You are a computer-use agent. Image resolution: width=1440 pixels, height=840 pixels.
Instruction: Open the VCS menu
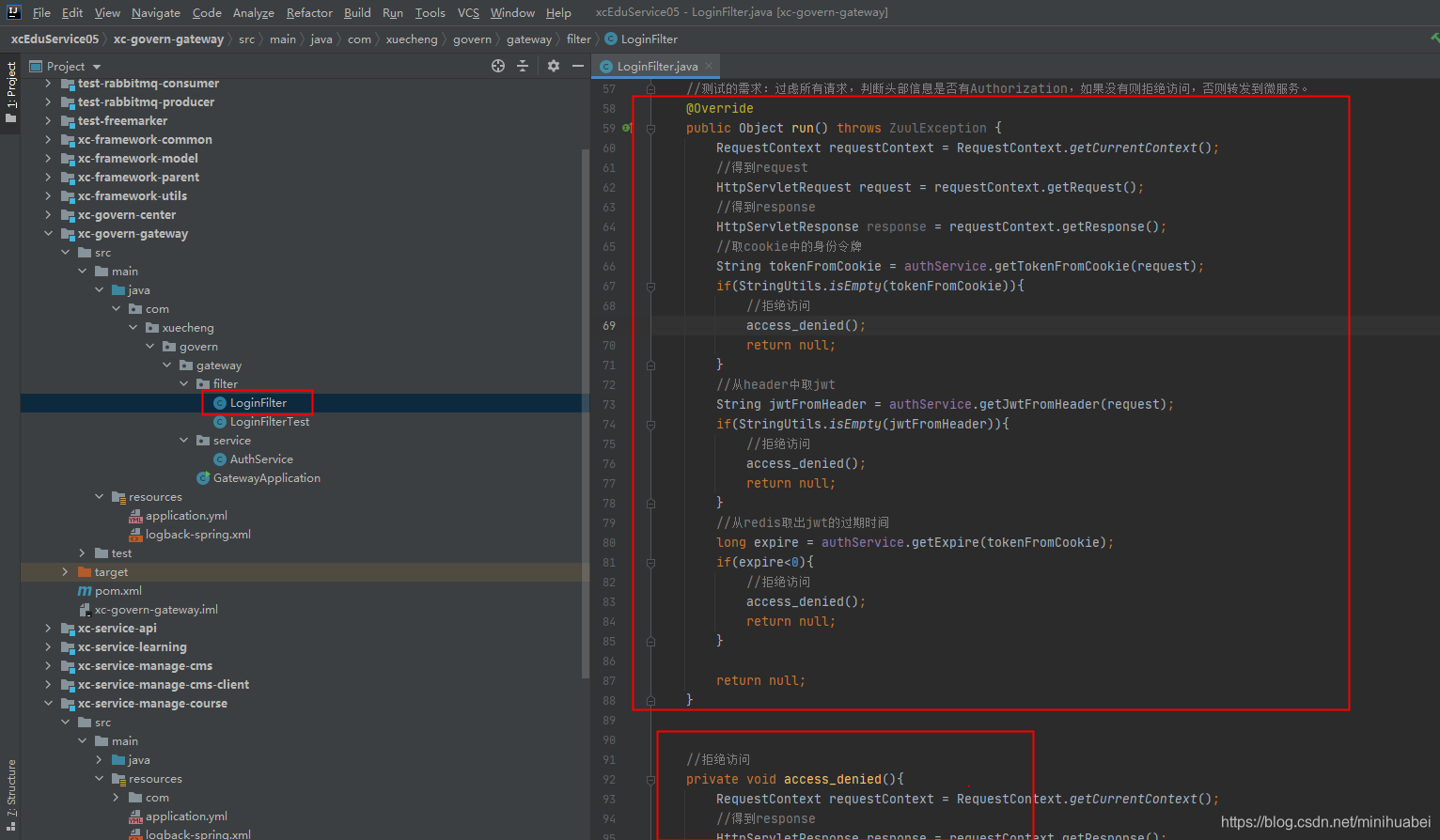[468, 12]
